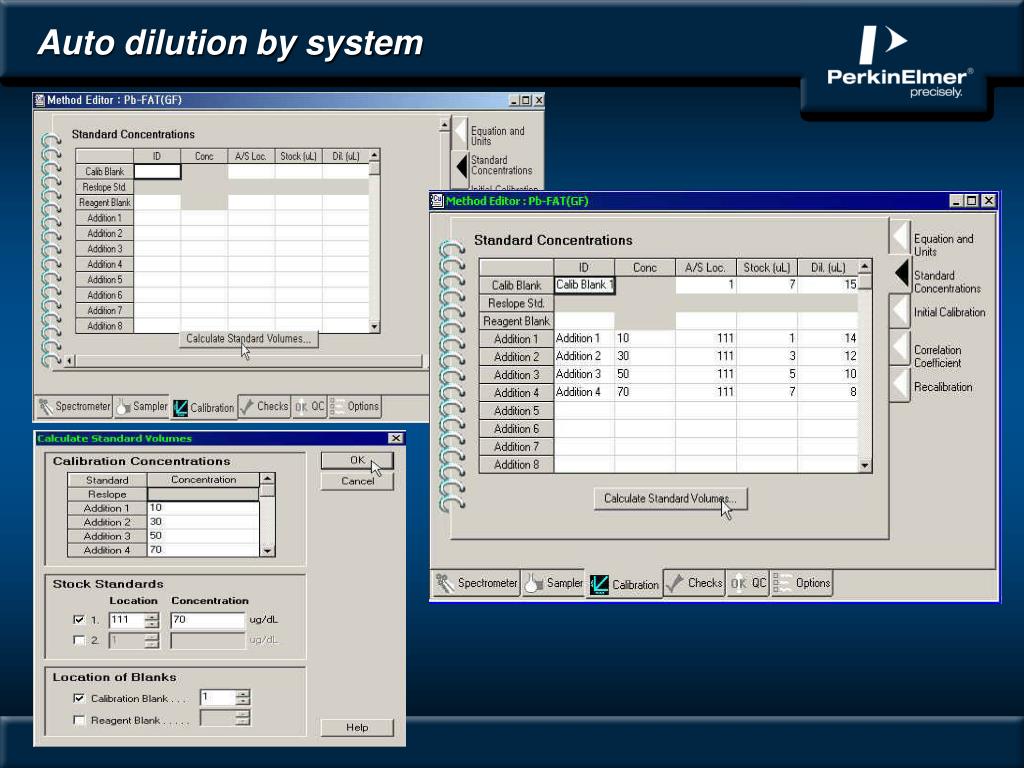Click Equation and Units arrow in back window
This screenshot has width=1024, height=768.
(x=460, y=133)
